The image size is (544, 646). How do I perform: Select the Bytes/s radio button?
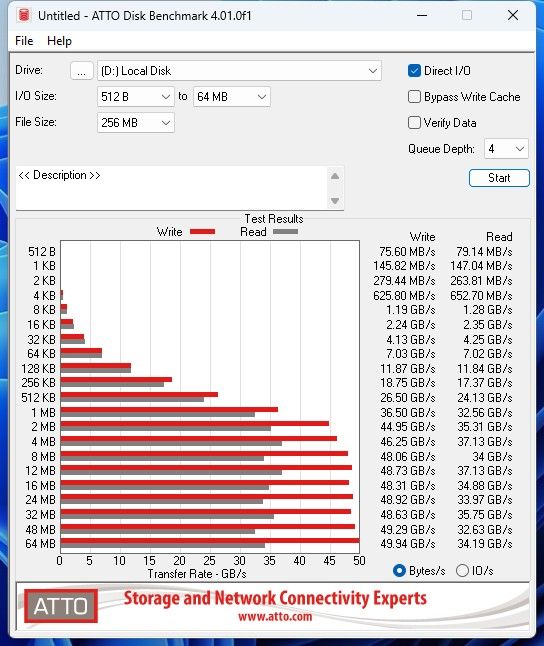399,571
